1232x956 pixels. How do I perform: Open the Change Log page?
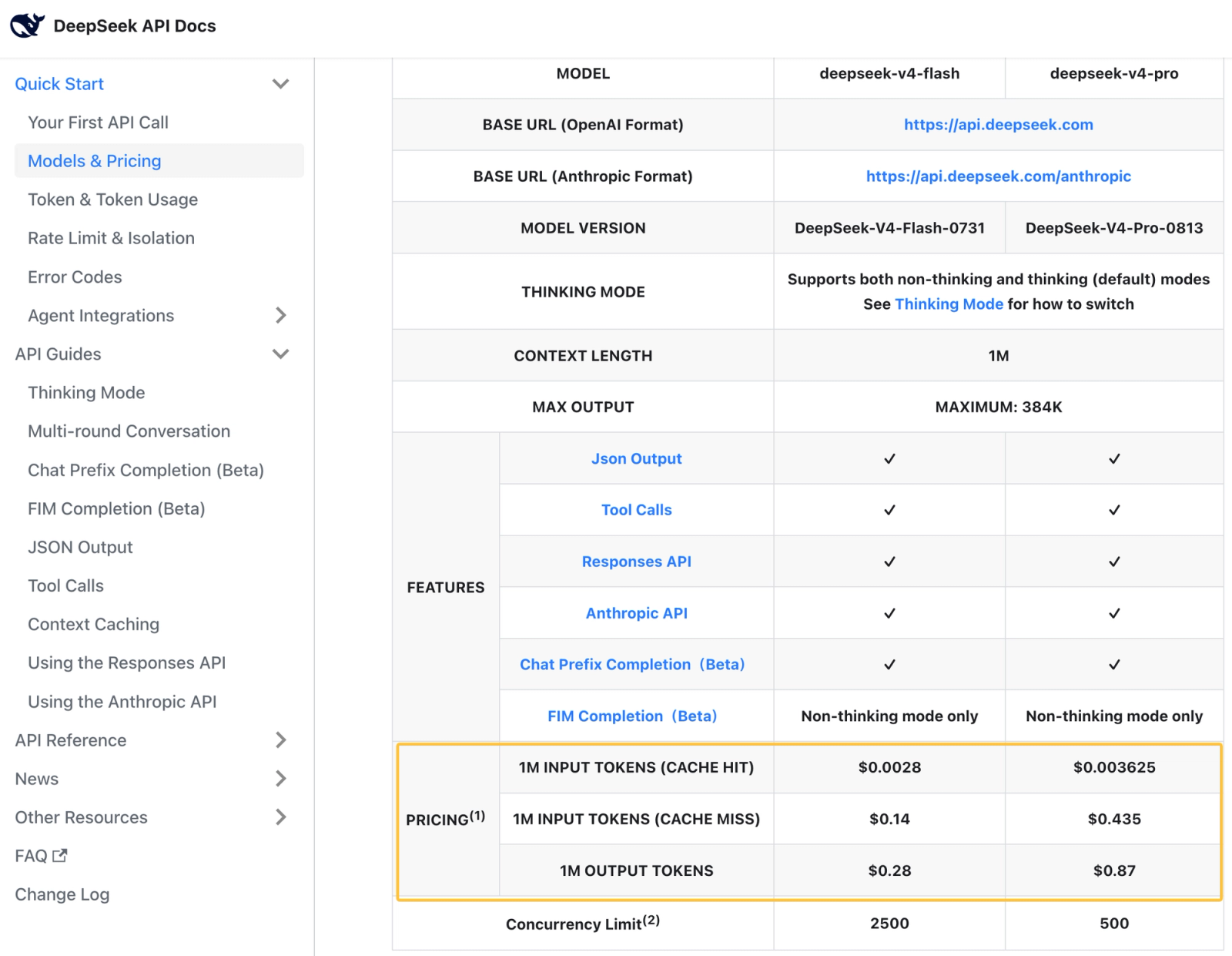point(62,894)
